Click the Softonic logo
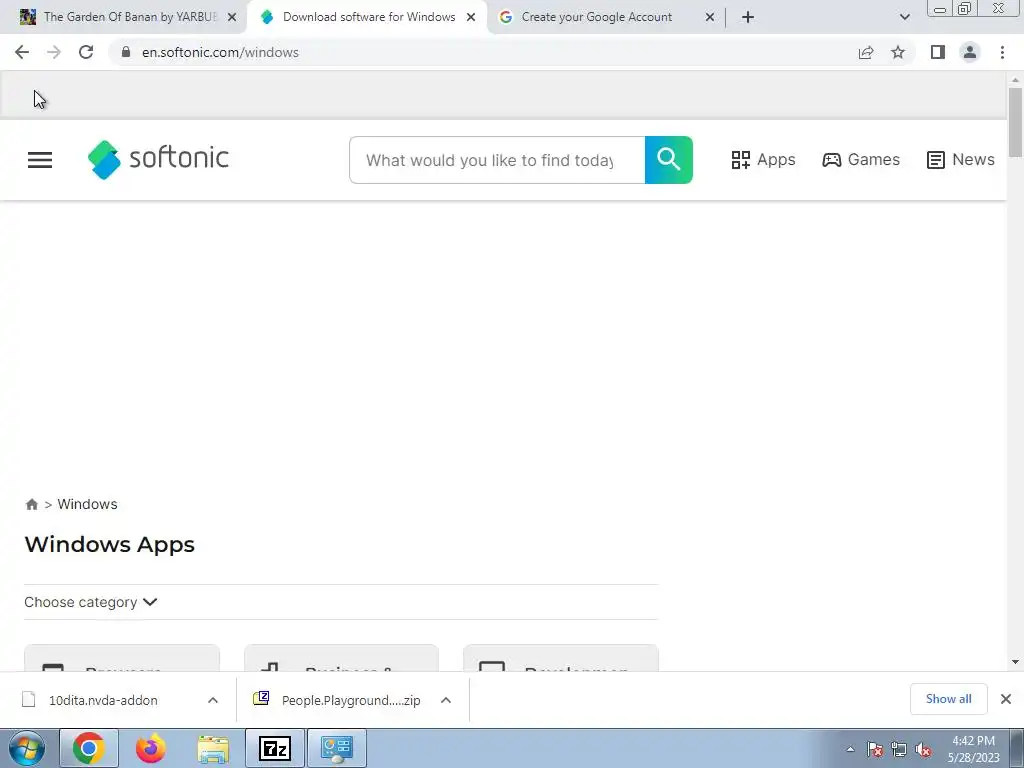 pyautogui.click(x=158, y=159)
